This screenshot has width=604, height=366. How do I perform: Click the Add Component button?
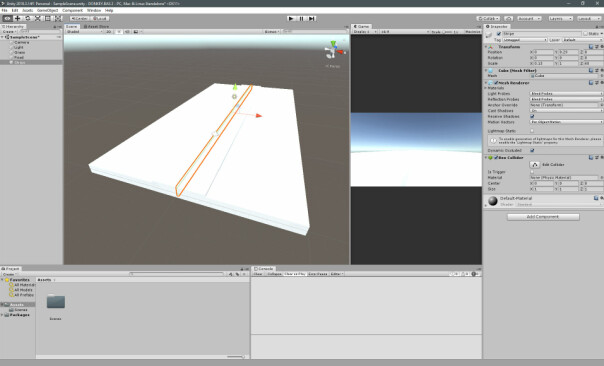[543, 217]
